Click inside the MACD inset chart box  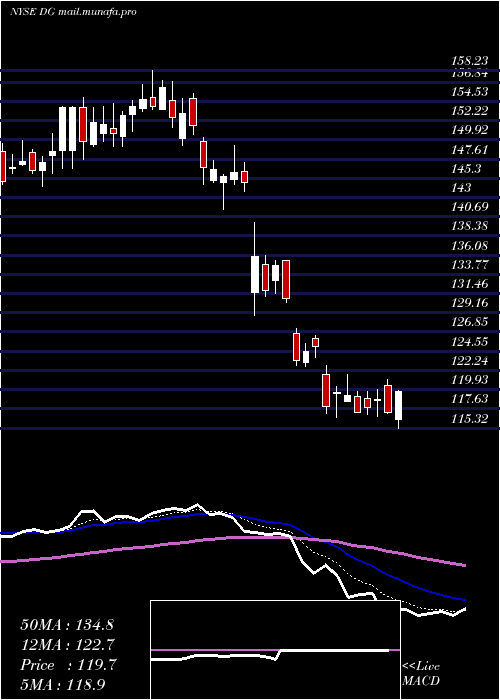(275, 650)
